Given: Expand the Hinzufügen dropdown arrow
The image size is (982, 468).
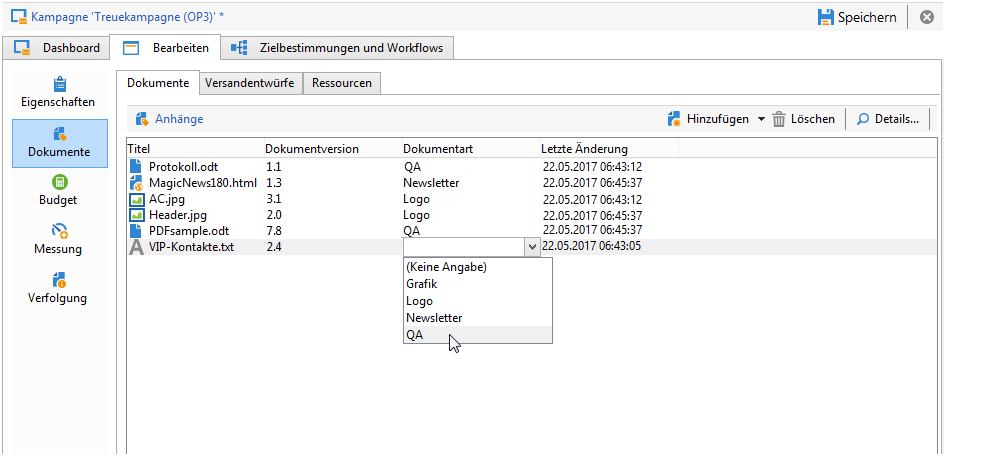Looking at the screenshot, I should click(x=761, y=119).
